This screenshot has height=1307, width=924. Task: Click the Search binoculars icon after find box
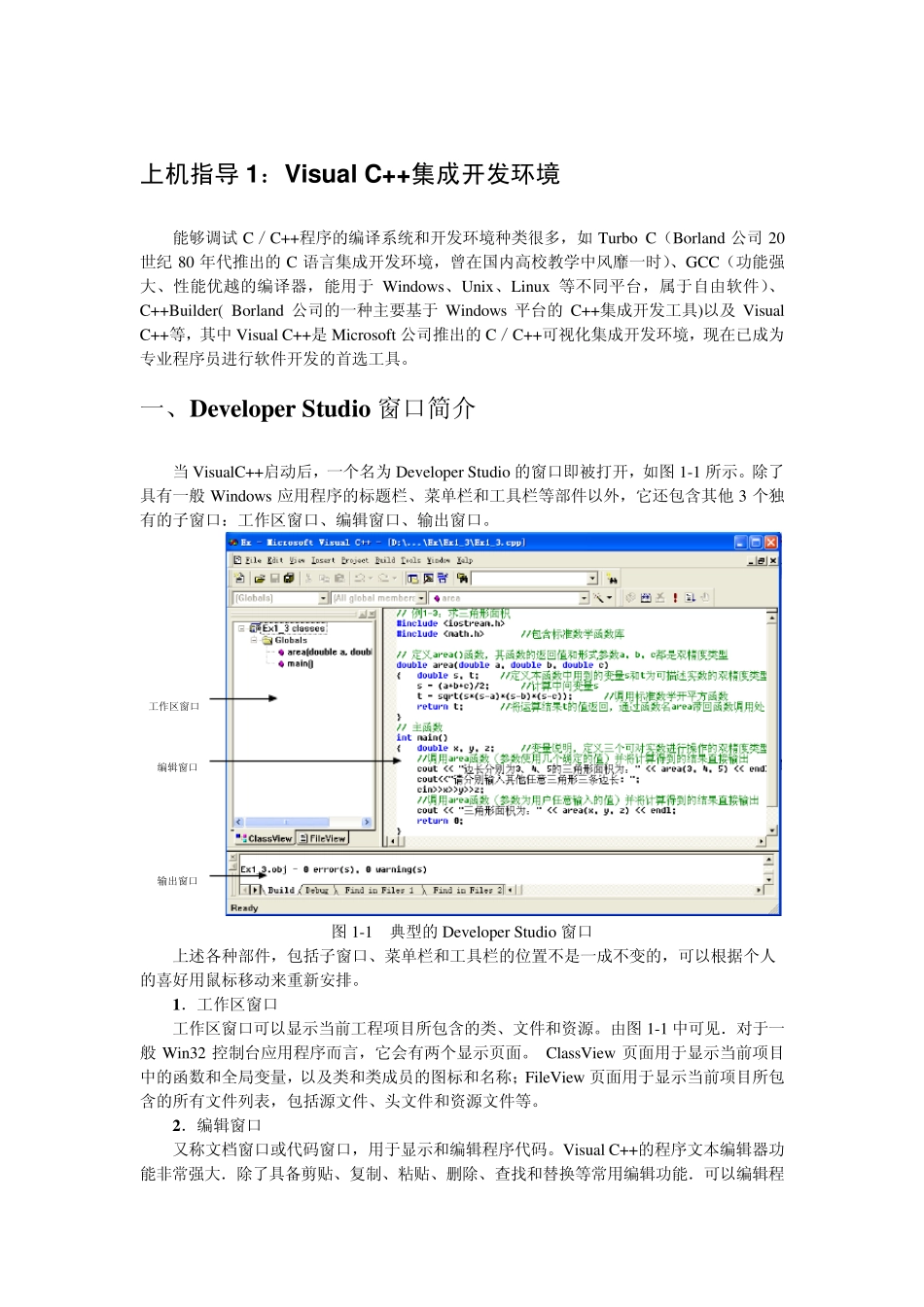(x=612, y=578)
